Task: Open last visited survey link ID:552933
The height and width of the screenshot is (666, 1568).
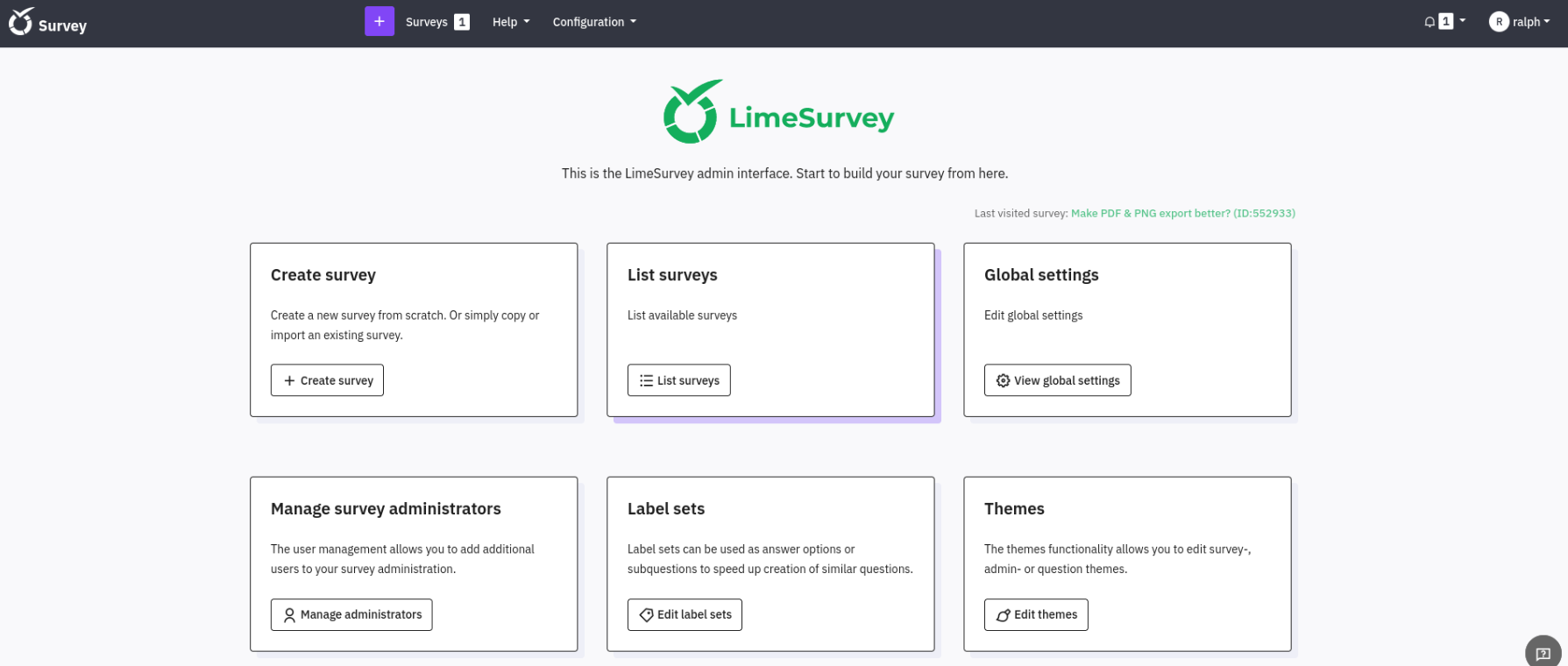Action: tap(1182, 213)
